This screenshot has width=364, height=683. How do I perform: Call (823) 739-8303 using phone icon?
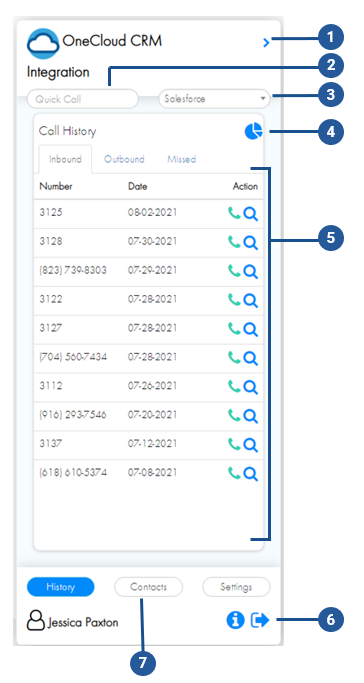point(234,271)
